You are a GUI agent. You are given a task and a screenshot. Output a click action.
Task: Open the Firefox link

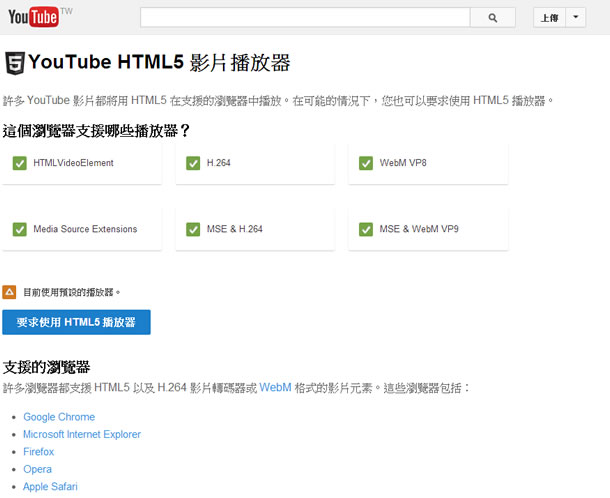[x=39, y=452]
